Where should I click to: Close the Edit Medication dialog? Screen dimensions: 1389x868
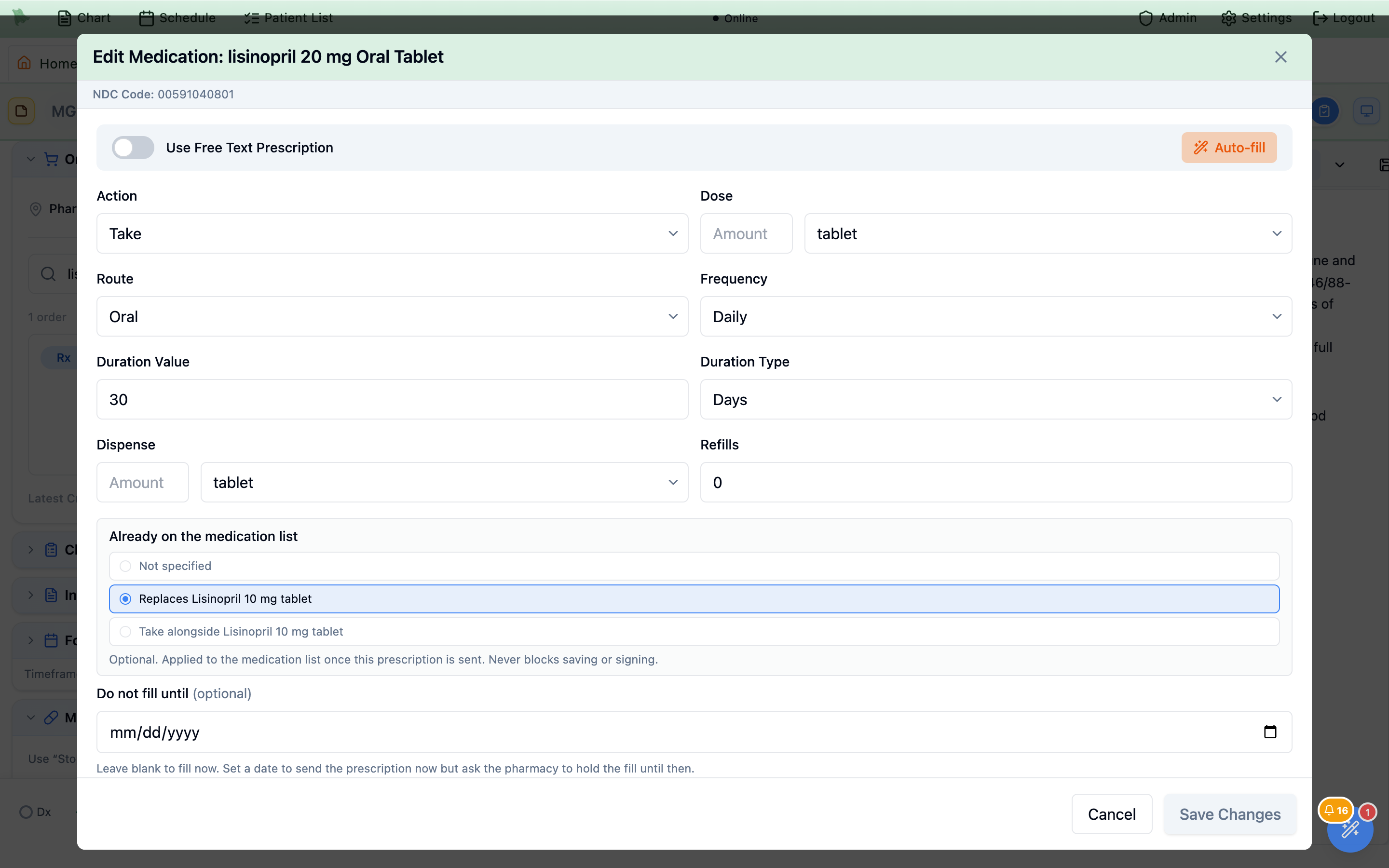(1280, 57)
